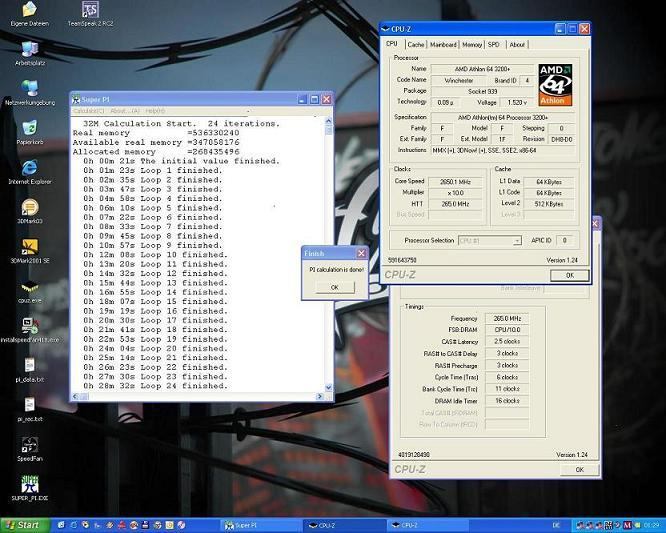Launch 3DMark2001 SE desktop shortcut

coord(29,251)
